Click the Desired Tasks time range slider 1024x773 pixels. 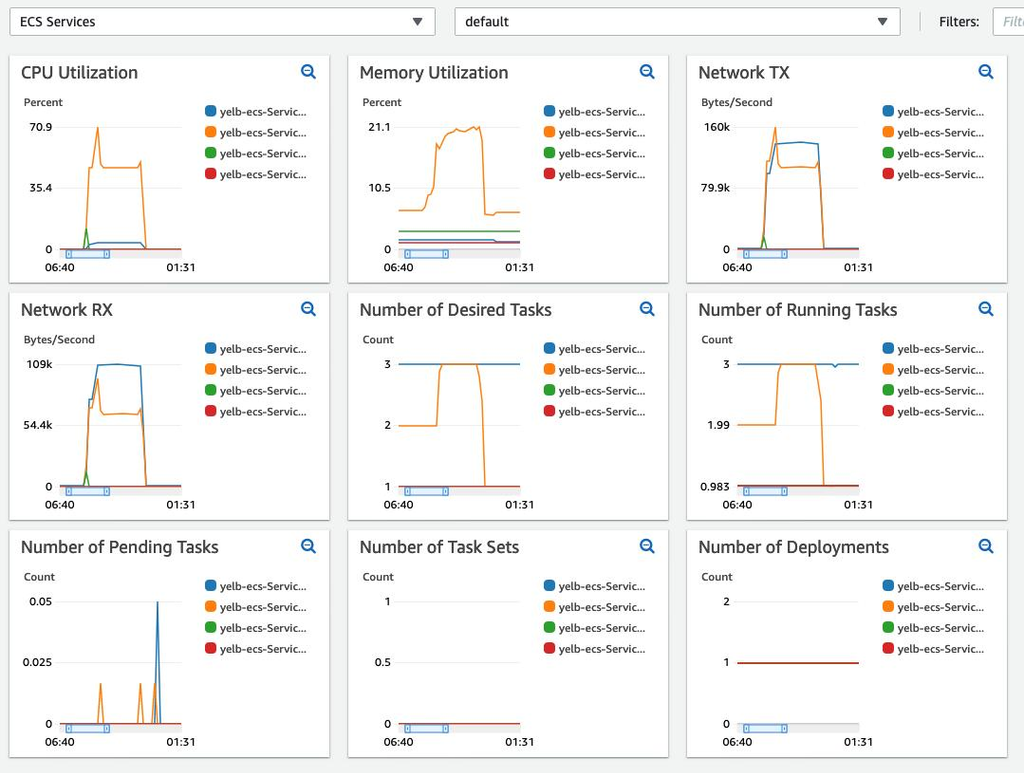coord(426,491)
